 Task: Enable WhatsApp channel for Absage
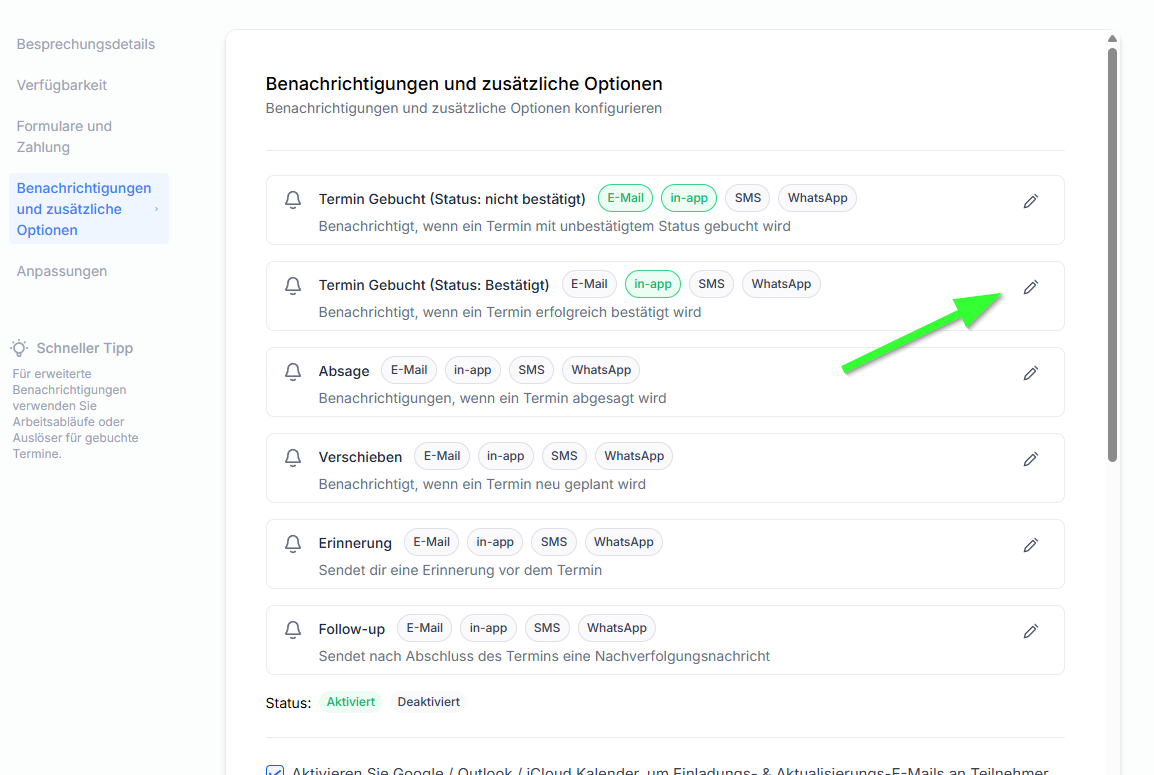(x=601, y=370)
